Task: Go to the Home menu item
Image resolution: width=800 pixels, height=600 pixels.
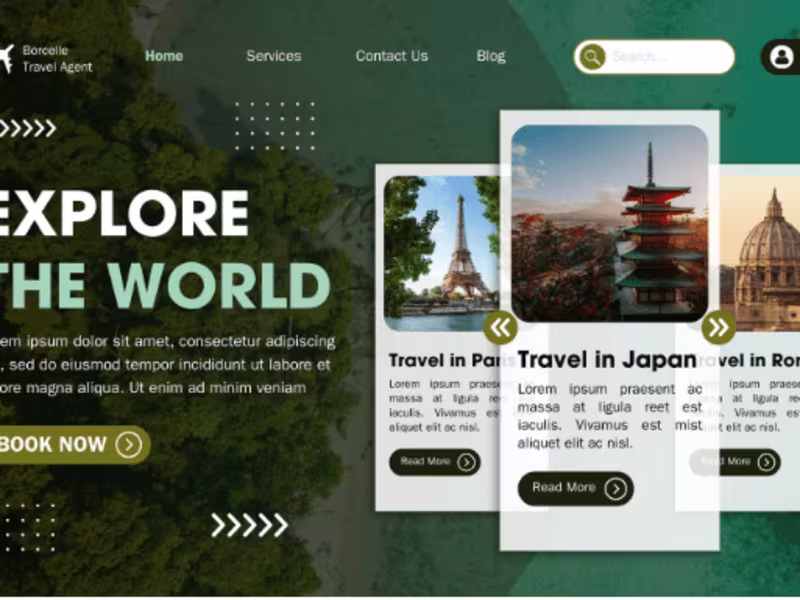Action: click(164, 56)
